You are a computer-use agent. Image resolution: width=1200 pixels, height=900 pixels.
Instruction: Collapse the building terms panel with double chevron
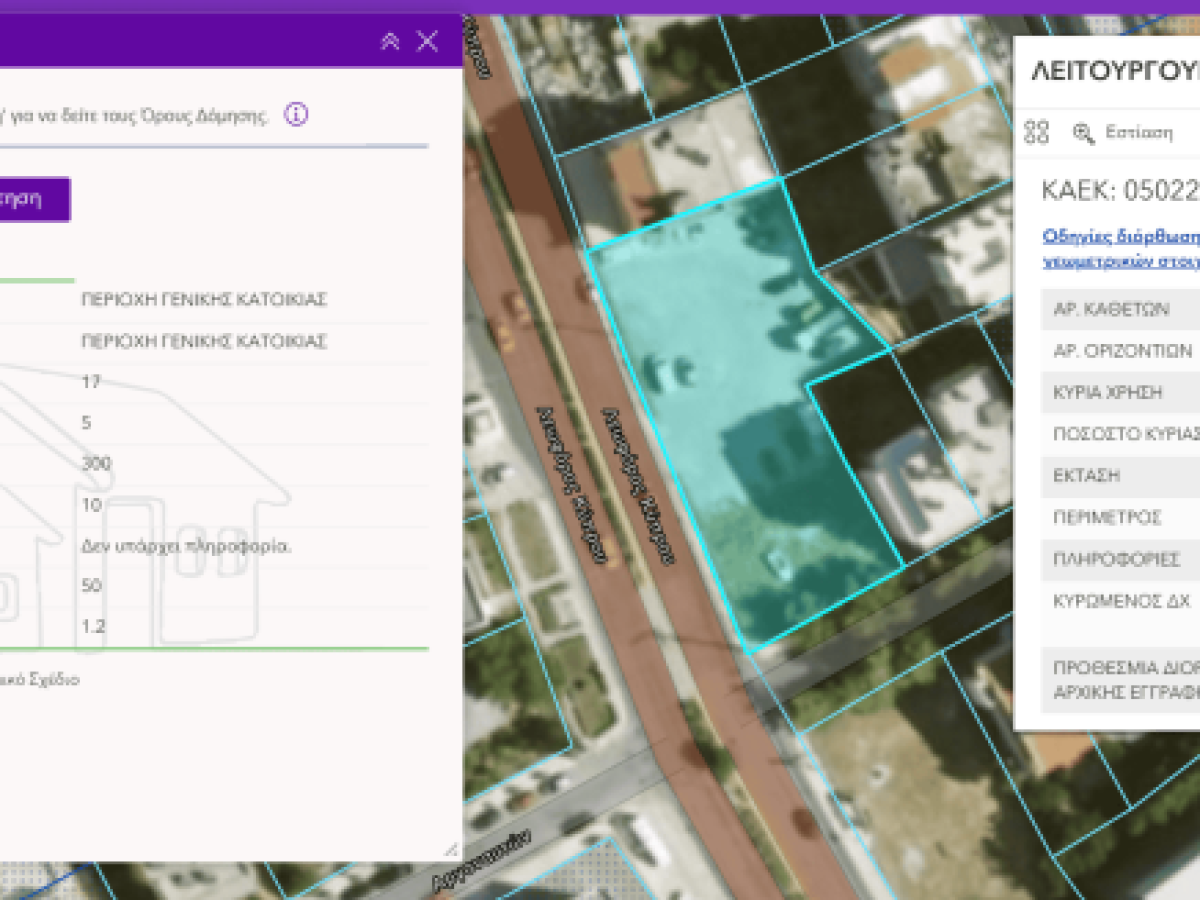(x=390, y=41)
